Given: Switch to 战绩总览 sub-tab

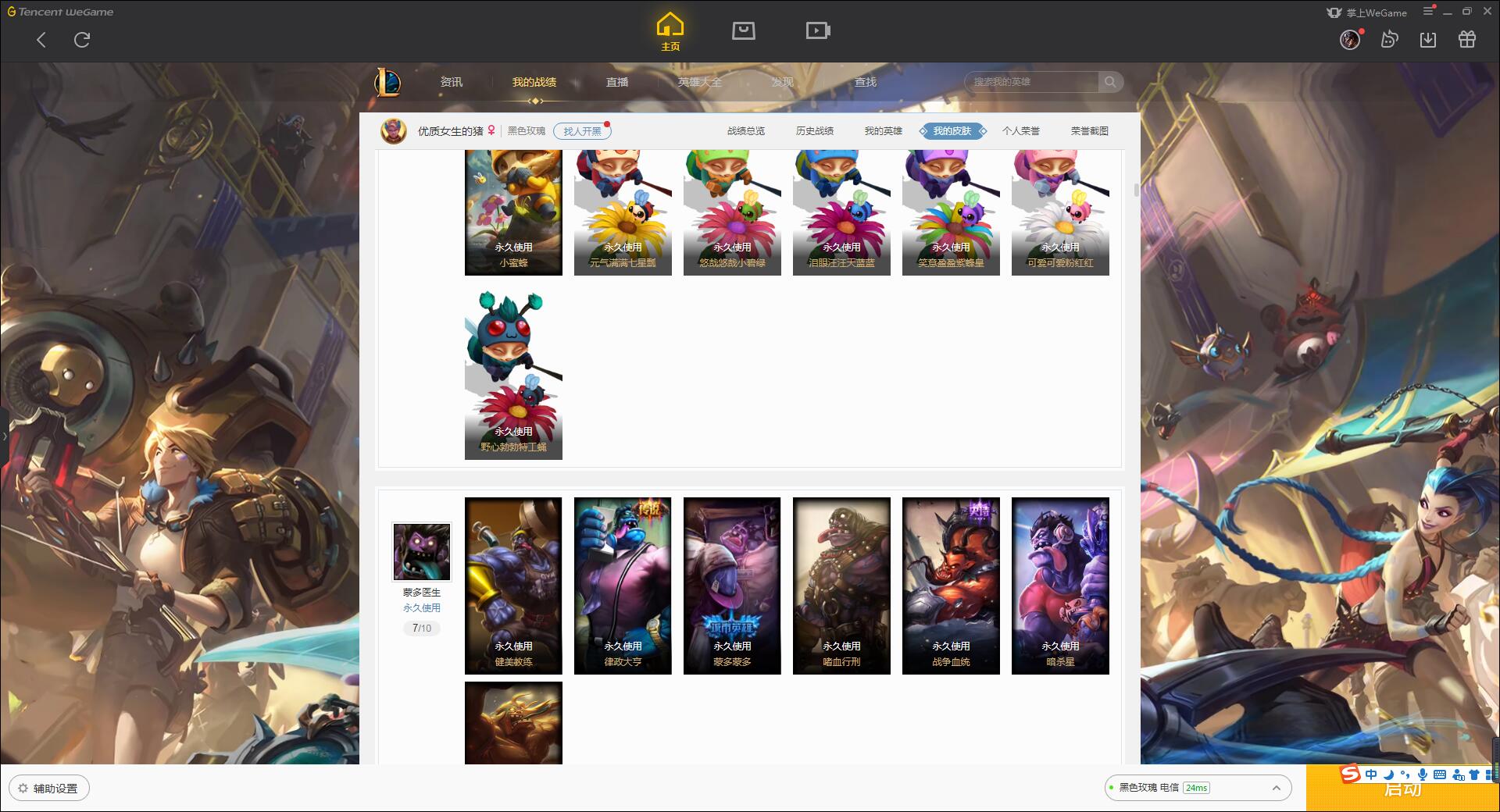Looking at the screenshot, I should (746, 131).
